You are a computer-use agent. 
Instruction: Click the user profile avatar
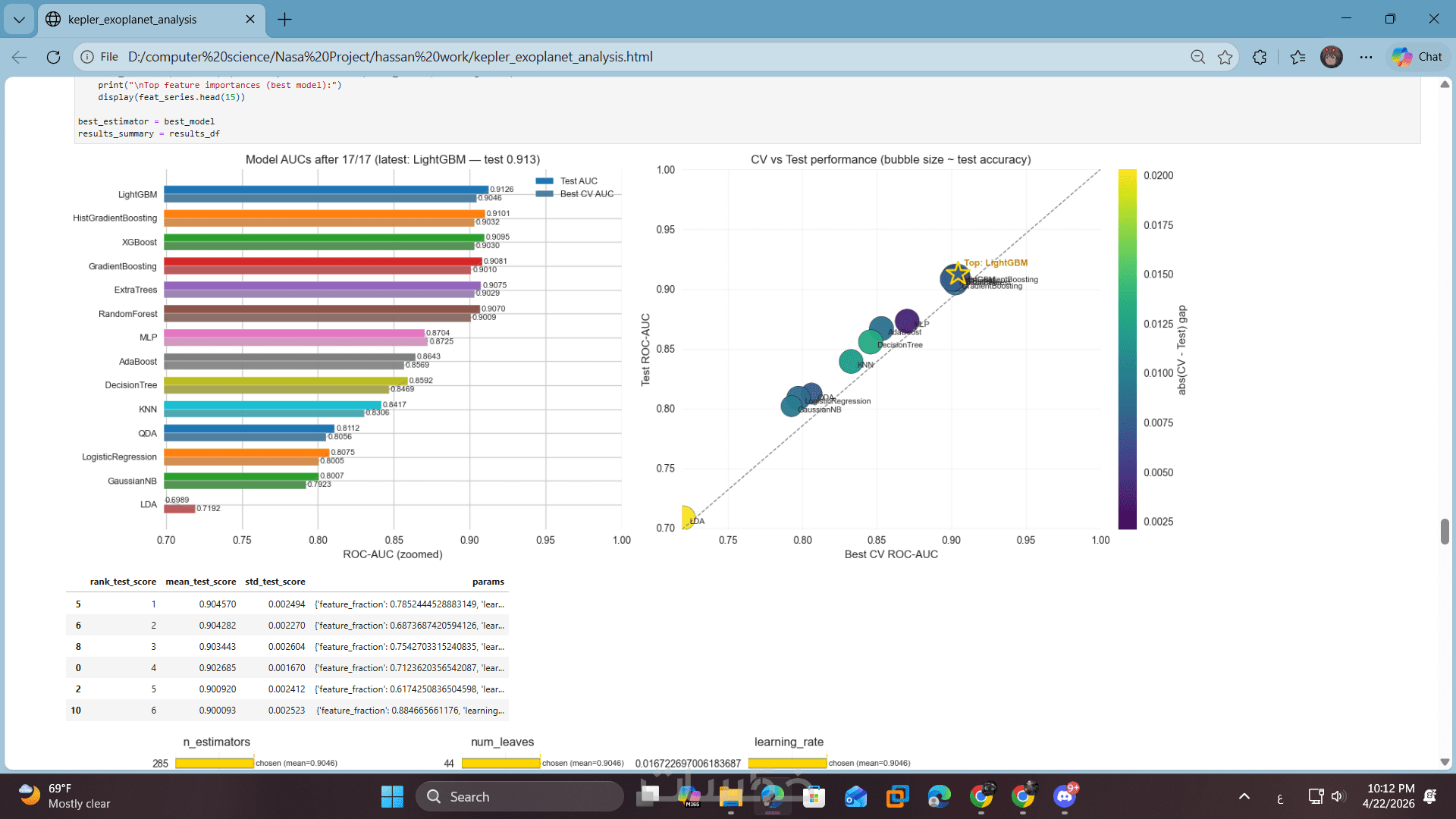click(1331, 57)
